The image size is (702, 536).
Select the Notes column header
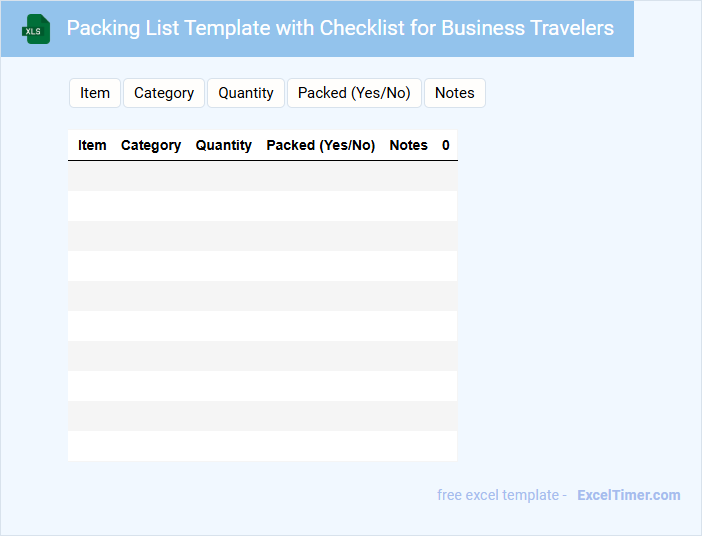coord(408,145)
